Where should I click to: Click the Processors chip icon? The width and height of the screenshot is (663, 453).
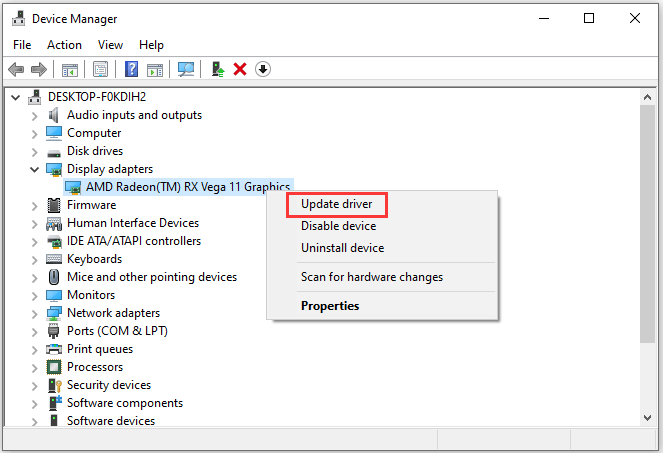[54, 367]
